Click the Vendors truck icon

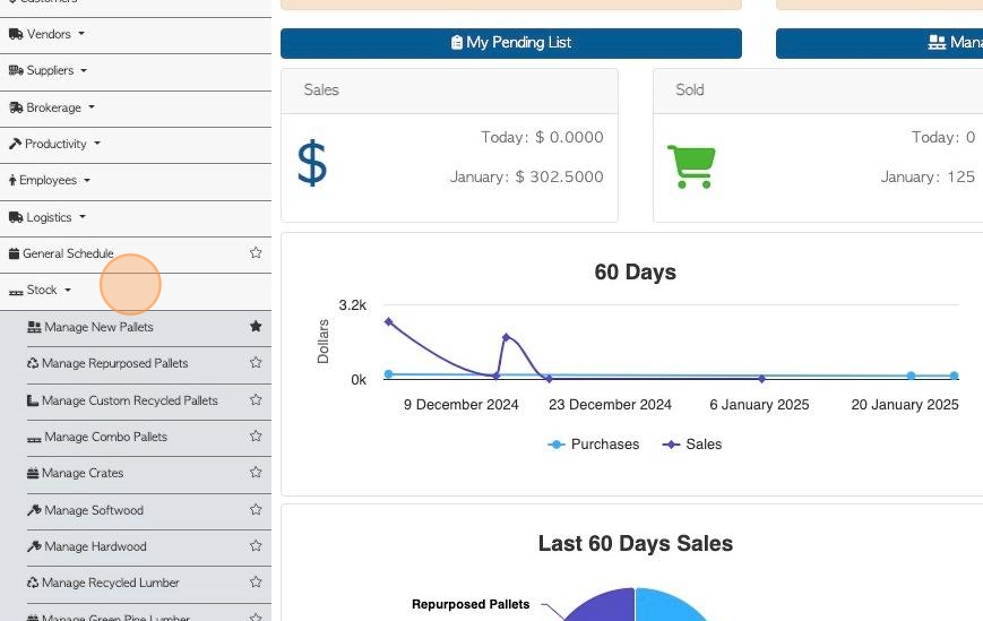pyautogui.click(x=16, y=34)
